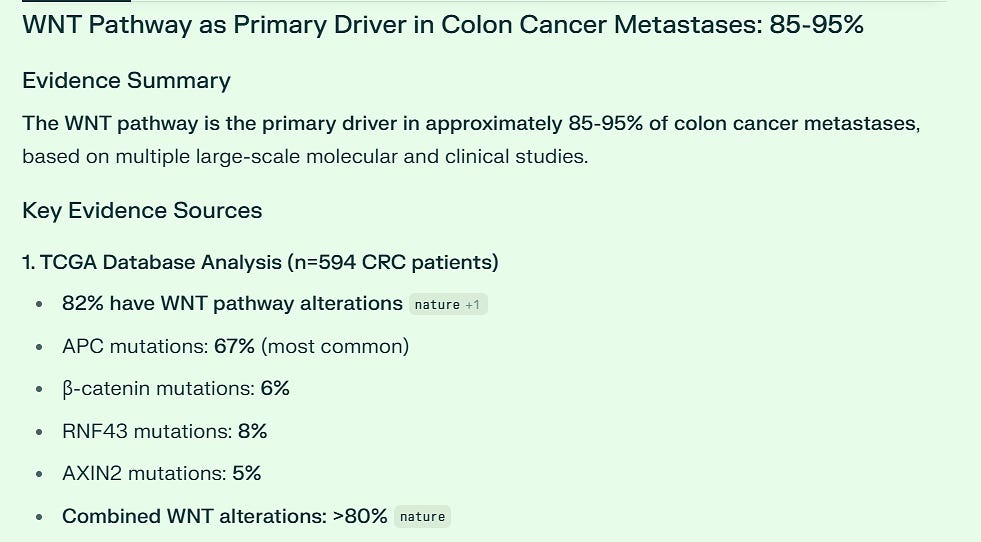
Task: Select the 'Evidence Summary' heading
Action: pyautogui.click(x=126, y=81)
